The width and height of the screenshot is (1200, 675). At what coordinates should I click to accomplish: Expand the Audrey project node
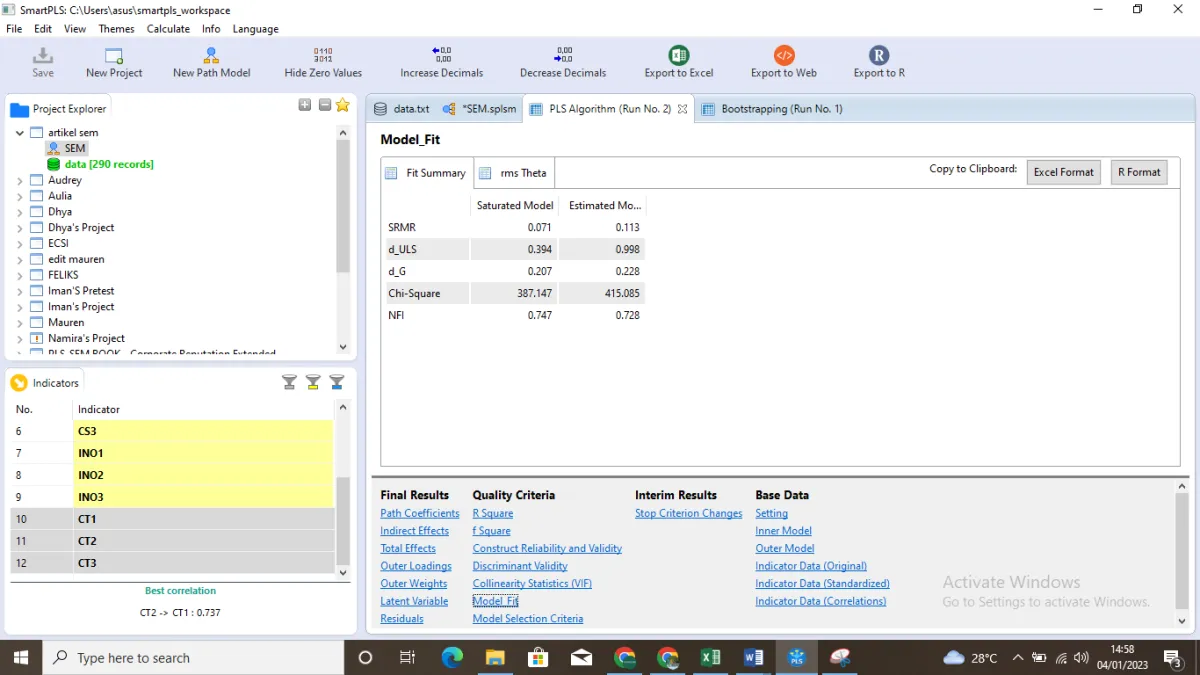19,180
